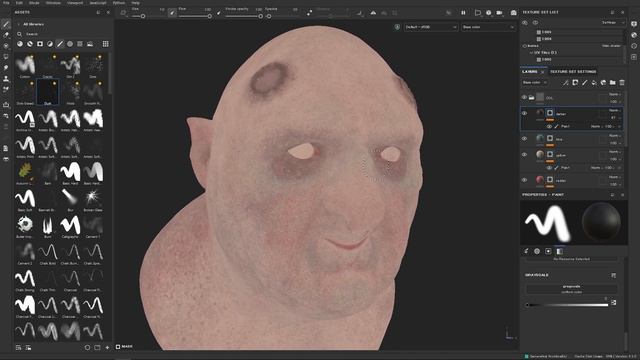Open the Help menu
640x360 pixels.
coord(135,2)
